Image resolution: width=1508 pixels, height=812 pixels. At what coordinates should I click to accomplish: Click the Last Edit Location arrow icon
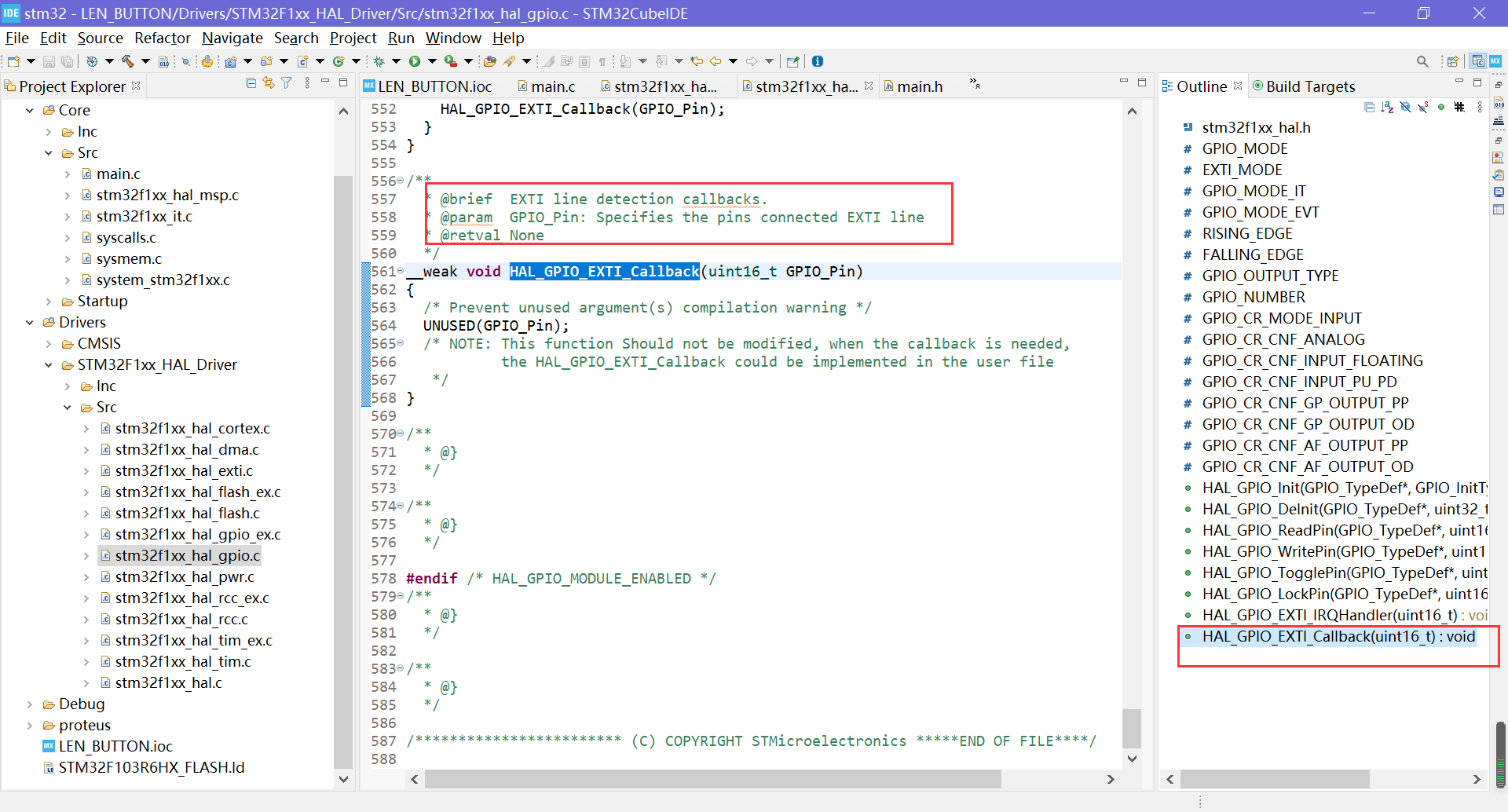point(697,61)
